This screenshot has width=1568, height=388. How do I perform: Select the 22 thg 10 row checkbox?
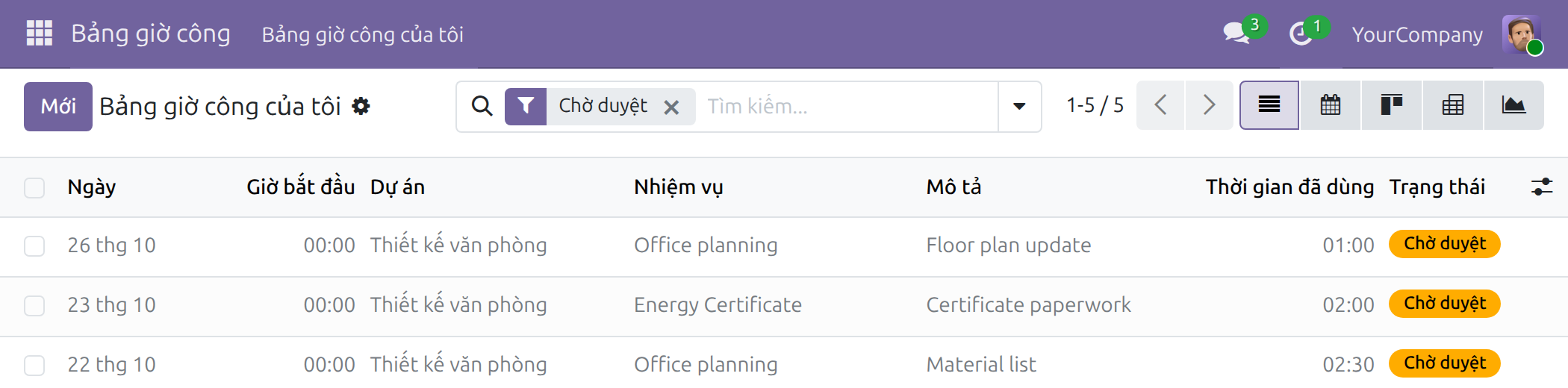coord(34,366)
